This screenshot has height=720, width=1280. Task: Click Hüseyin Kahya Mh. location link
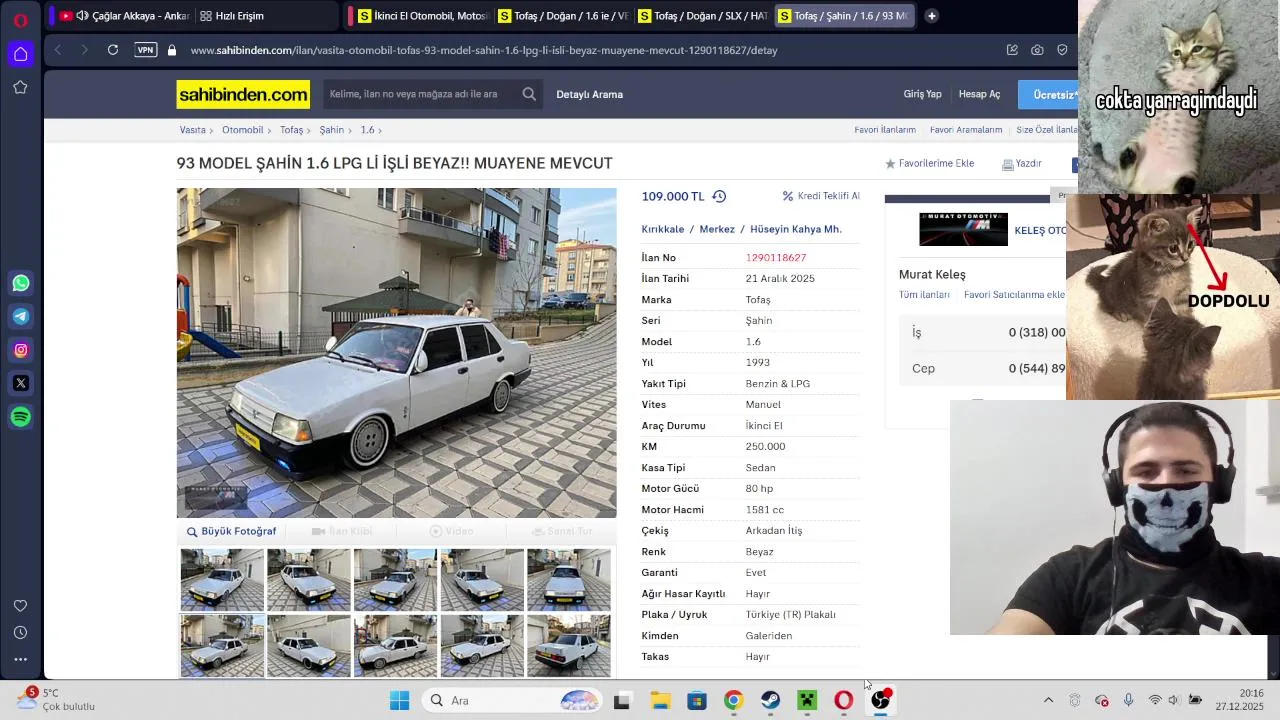click(796, 229)
